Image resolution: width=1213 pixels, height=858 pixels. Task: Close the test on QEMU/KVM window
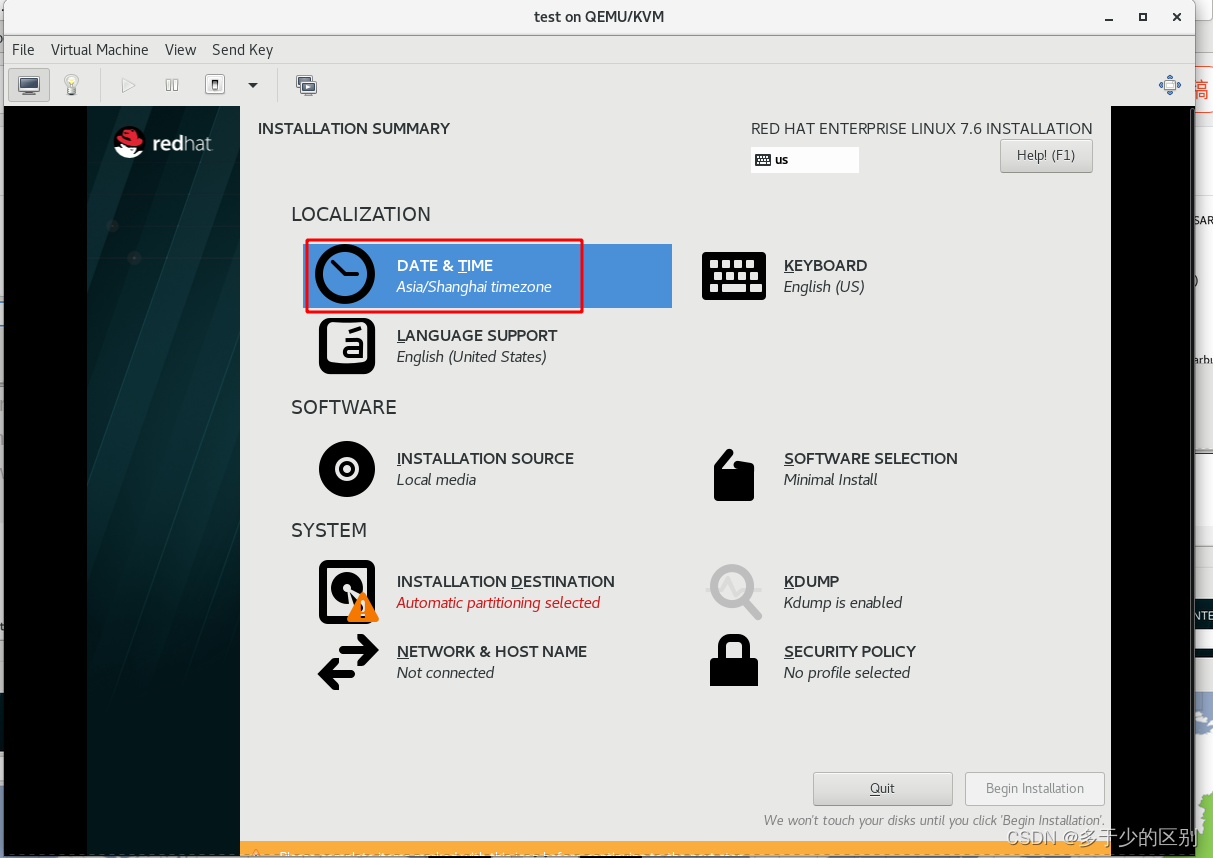(x=1177, y=17)
